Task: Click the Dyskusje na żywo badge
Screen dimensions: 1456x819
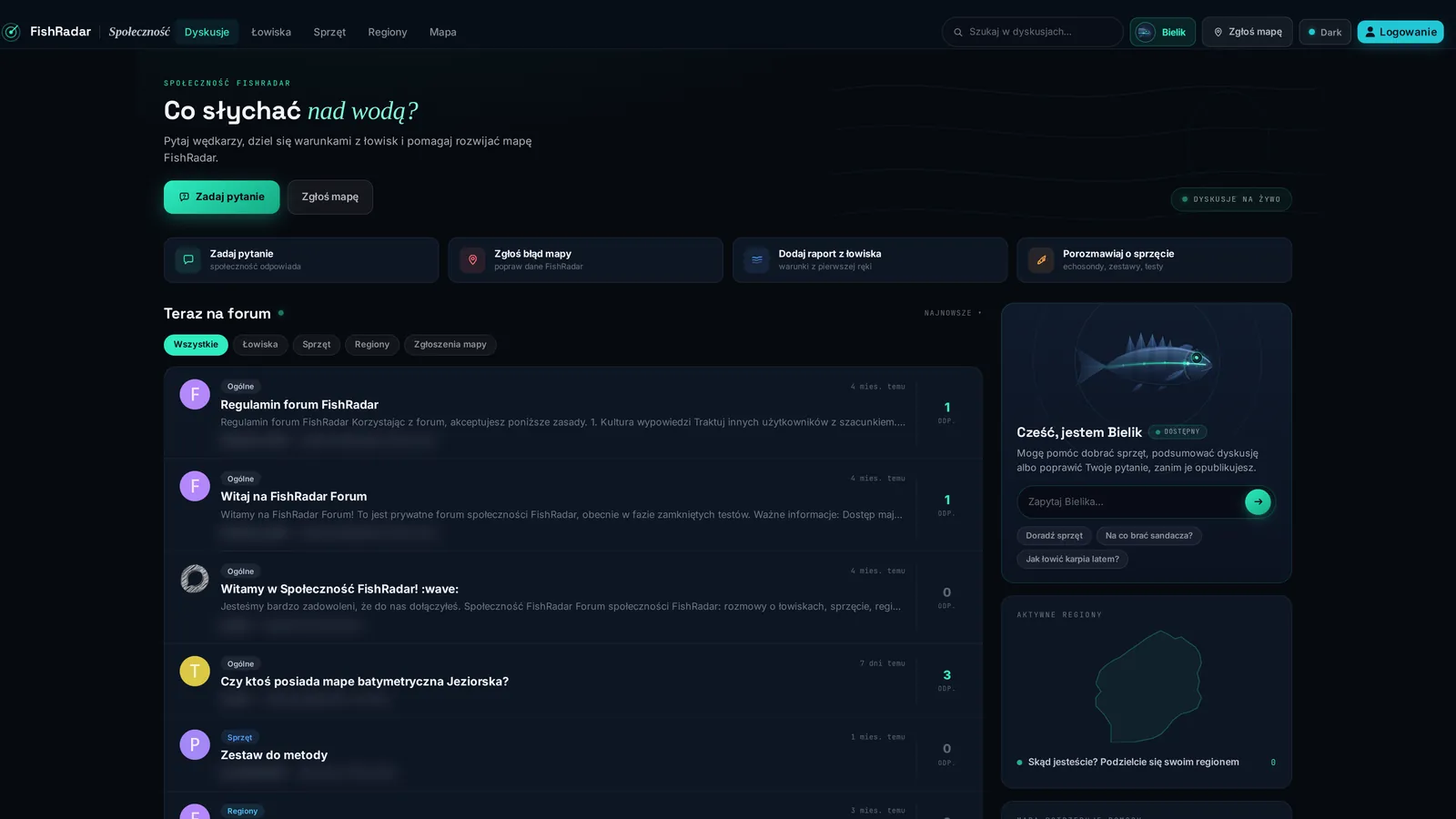Action: pos(1231,199)
